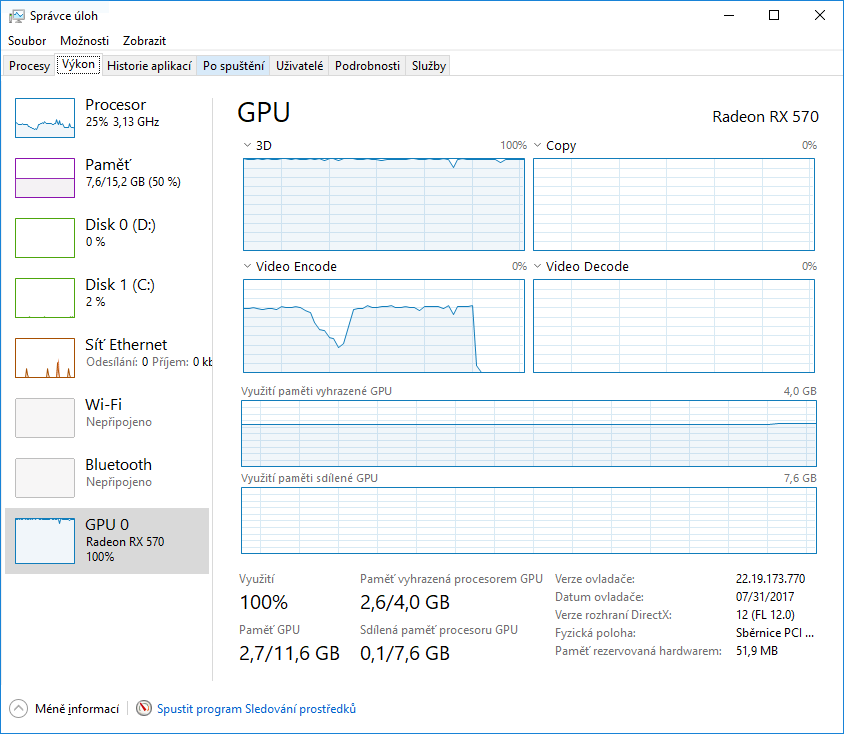The image size is (844, 734).
Task: Open the Copy engine dropdown
Action: pos(538,146)
